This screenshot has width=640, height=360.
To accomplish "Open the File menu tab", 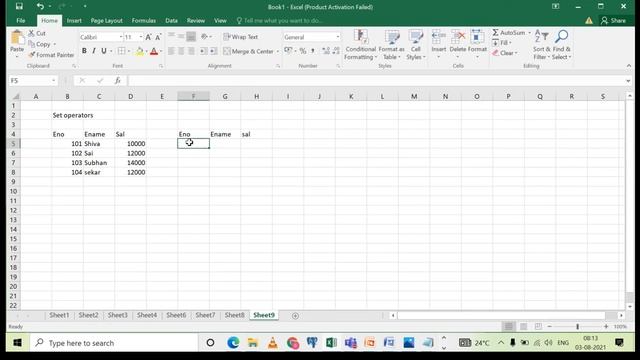I will [21, 20].
